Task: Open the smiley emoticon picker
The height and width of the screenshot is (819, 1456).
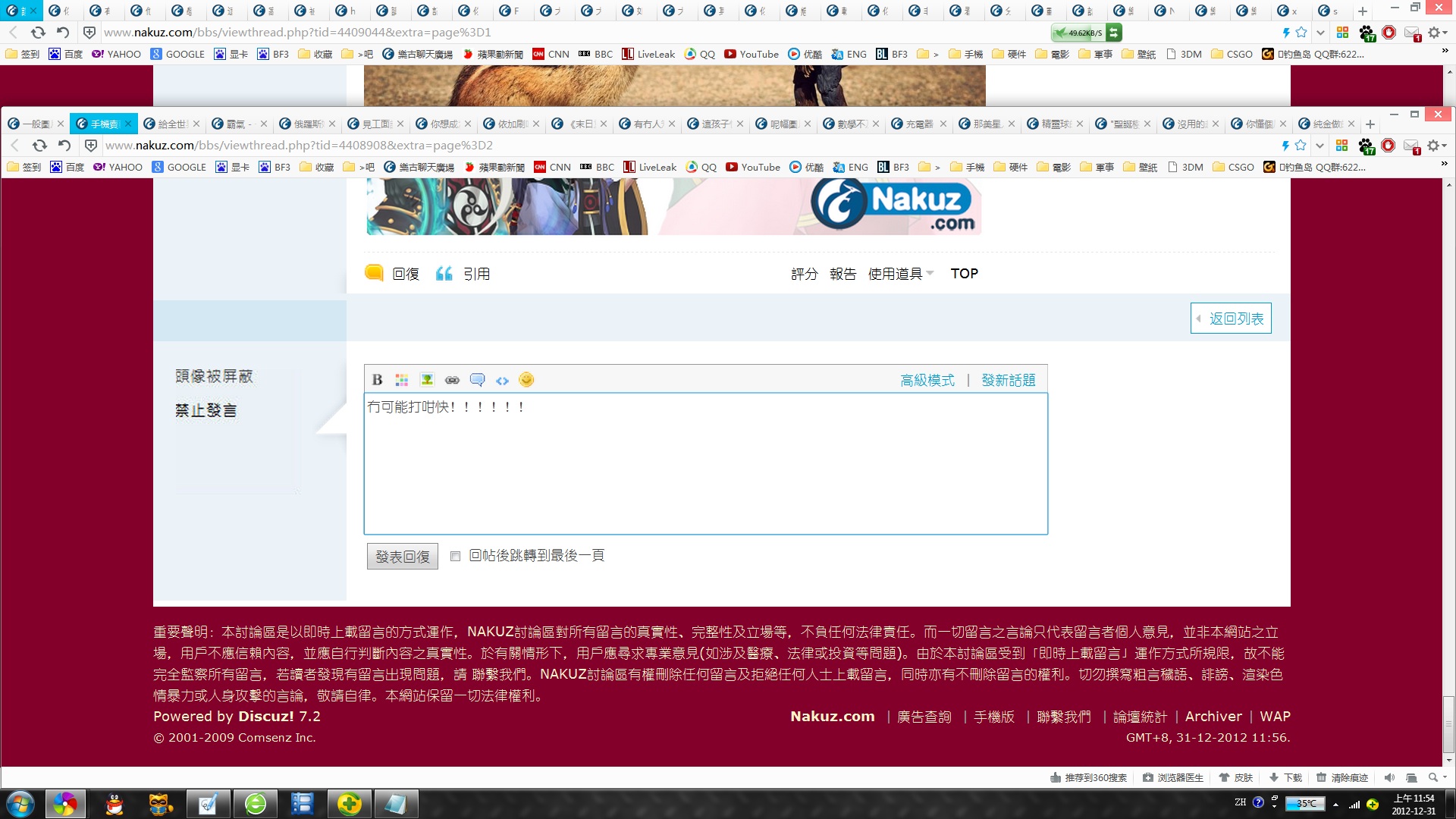Action: click(526, 380)
